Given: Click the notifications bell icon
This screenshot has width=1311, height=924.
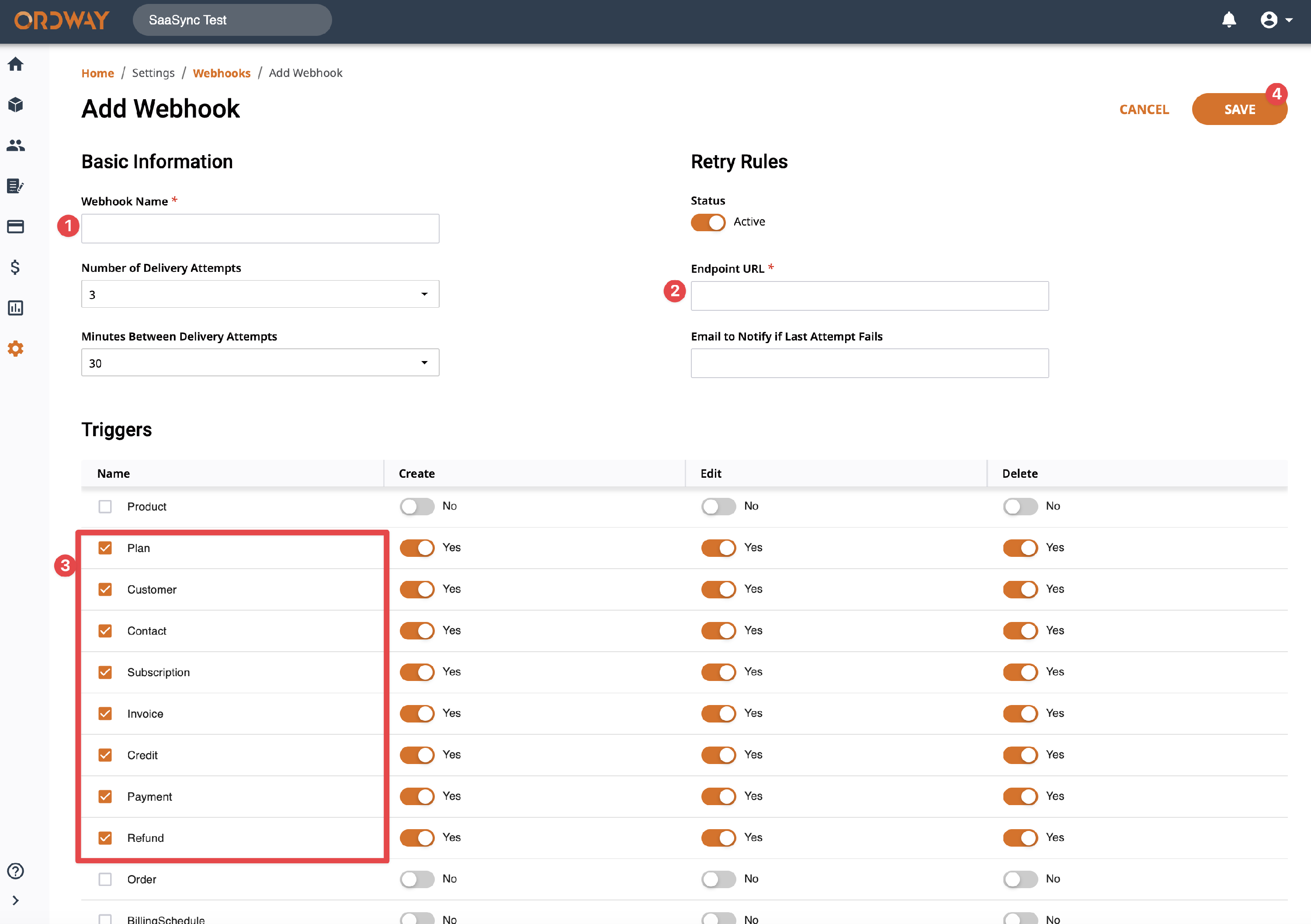Looking at the screenshot, I should [x=1229, y=20].
